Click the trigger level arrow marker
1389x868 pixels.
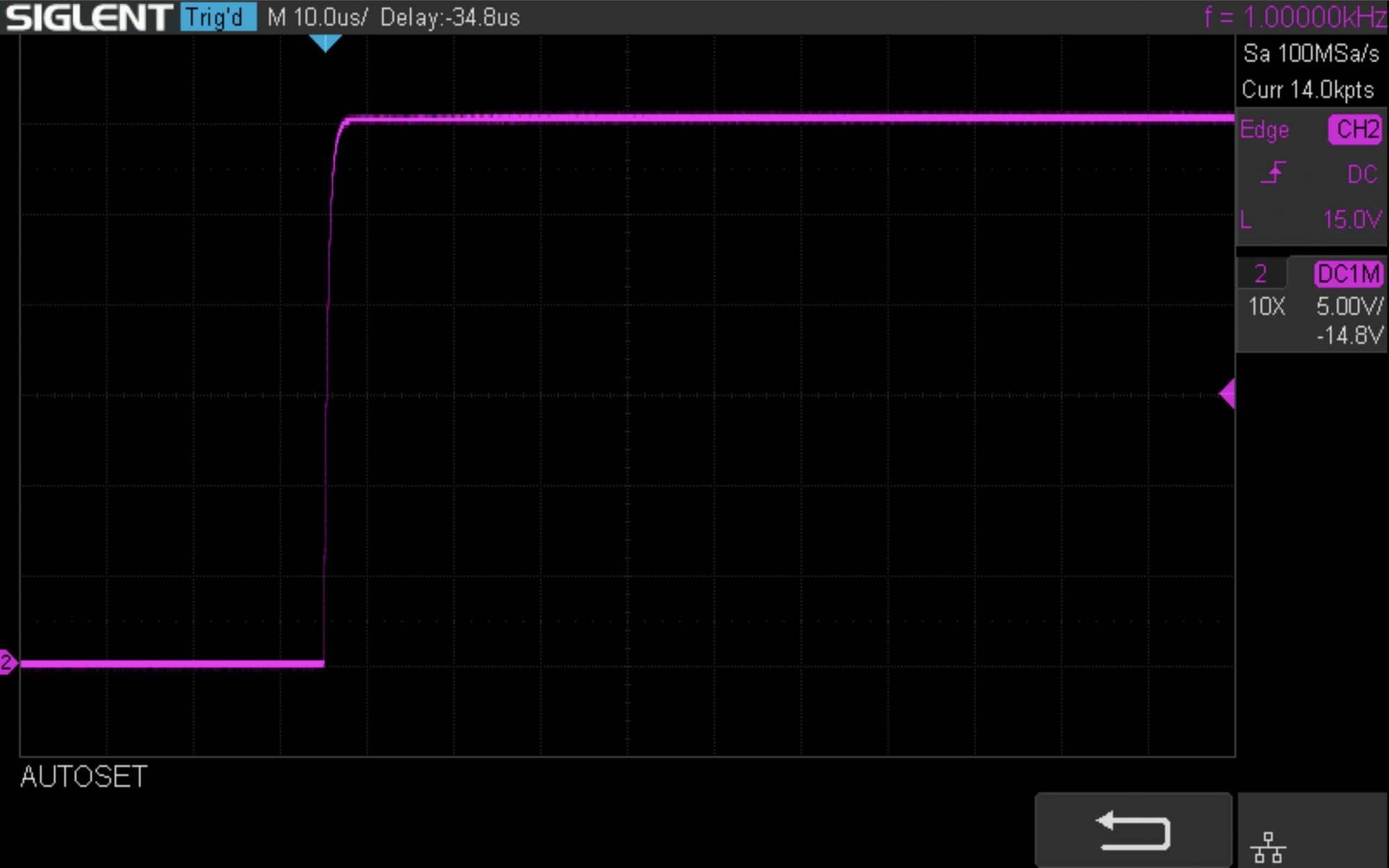coord(1227,394)
